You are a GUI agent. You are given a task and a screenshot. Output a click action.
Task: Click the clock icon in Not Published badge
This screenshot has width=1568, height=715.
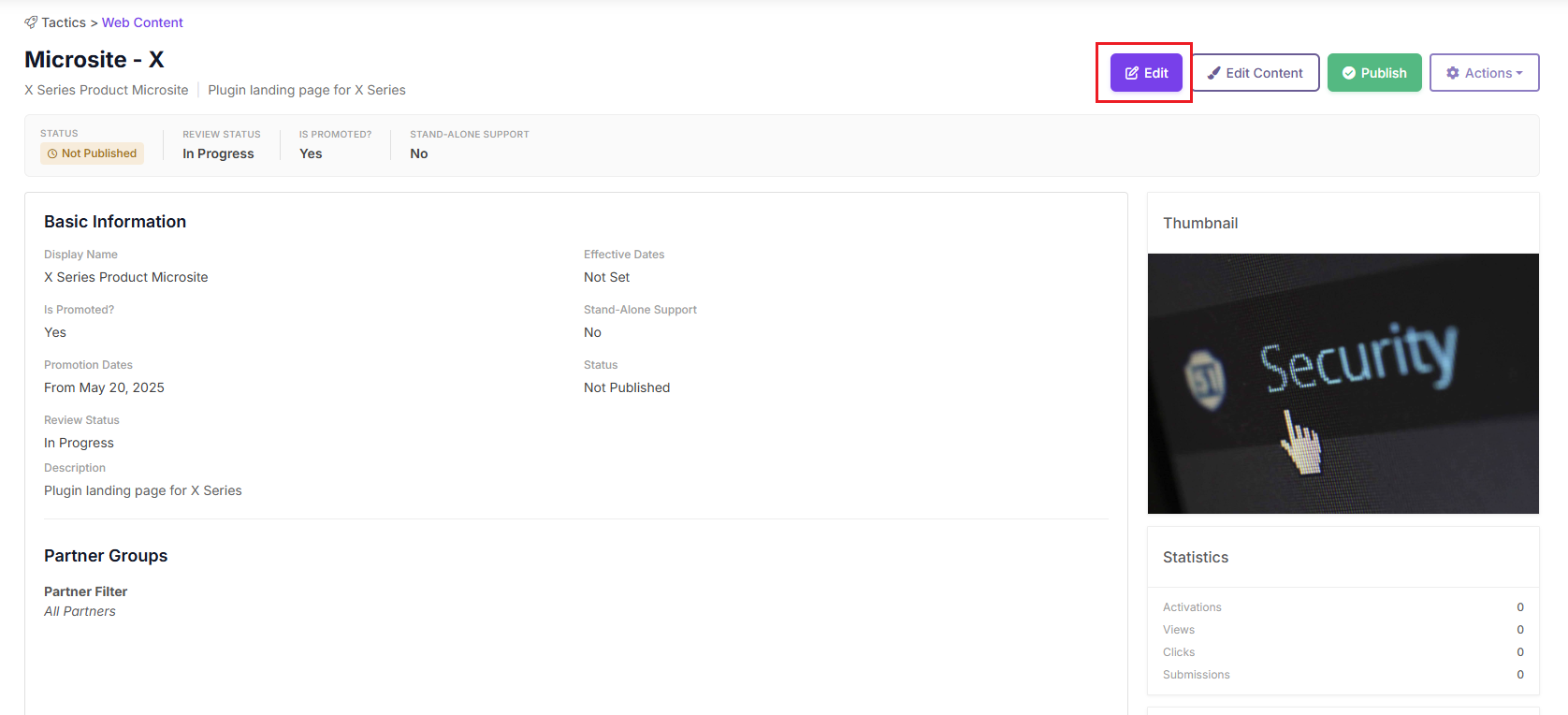tap(52, 153)
